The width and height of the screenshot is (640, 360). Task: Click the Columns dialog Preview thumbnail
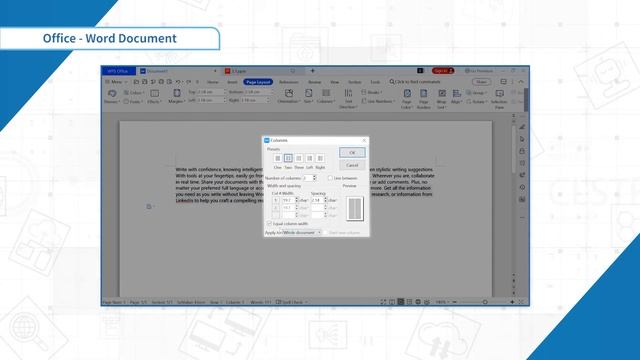click(x=355, y=209)
